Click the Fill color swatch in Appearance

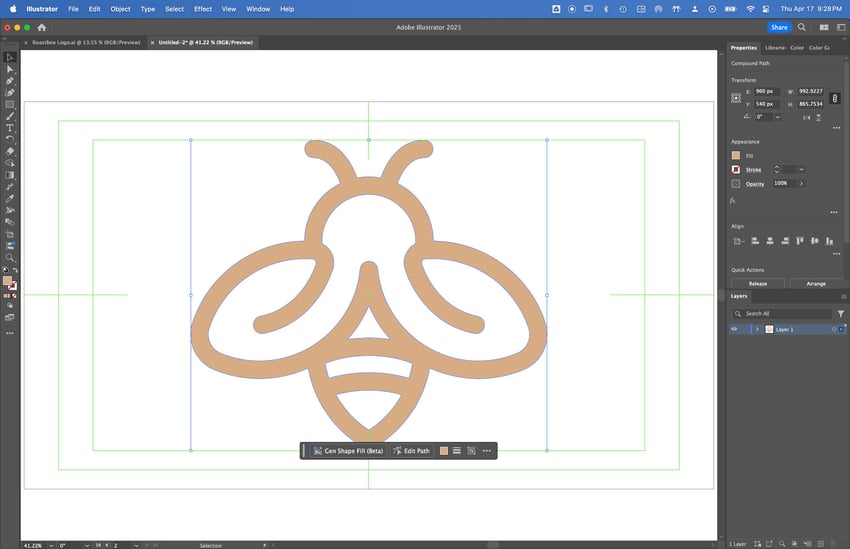click(736, 156)
